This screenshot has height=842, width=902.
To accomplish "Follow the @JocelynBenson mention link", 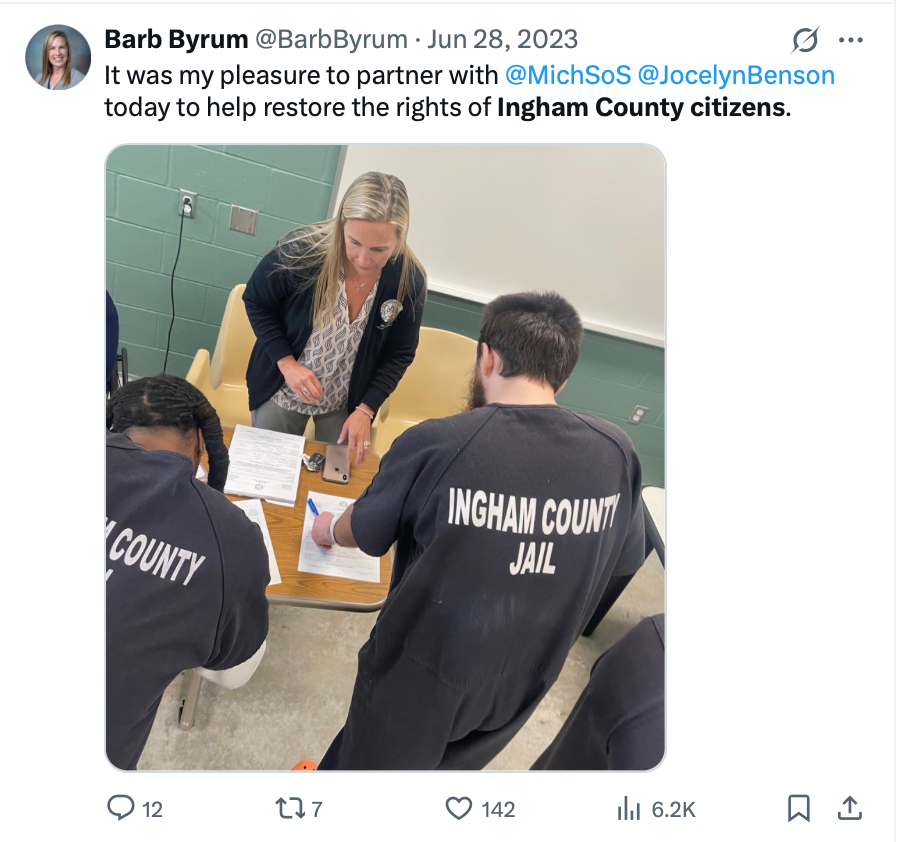I will point(736,75).
